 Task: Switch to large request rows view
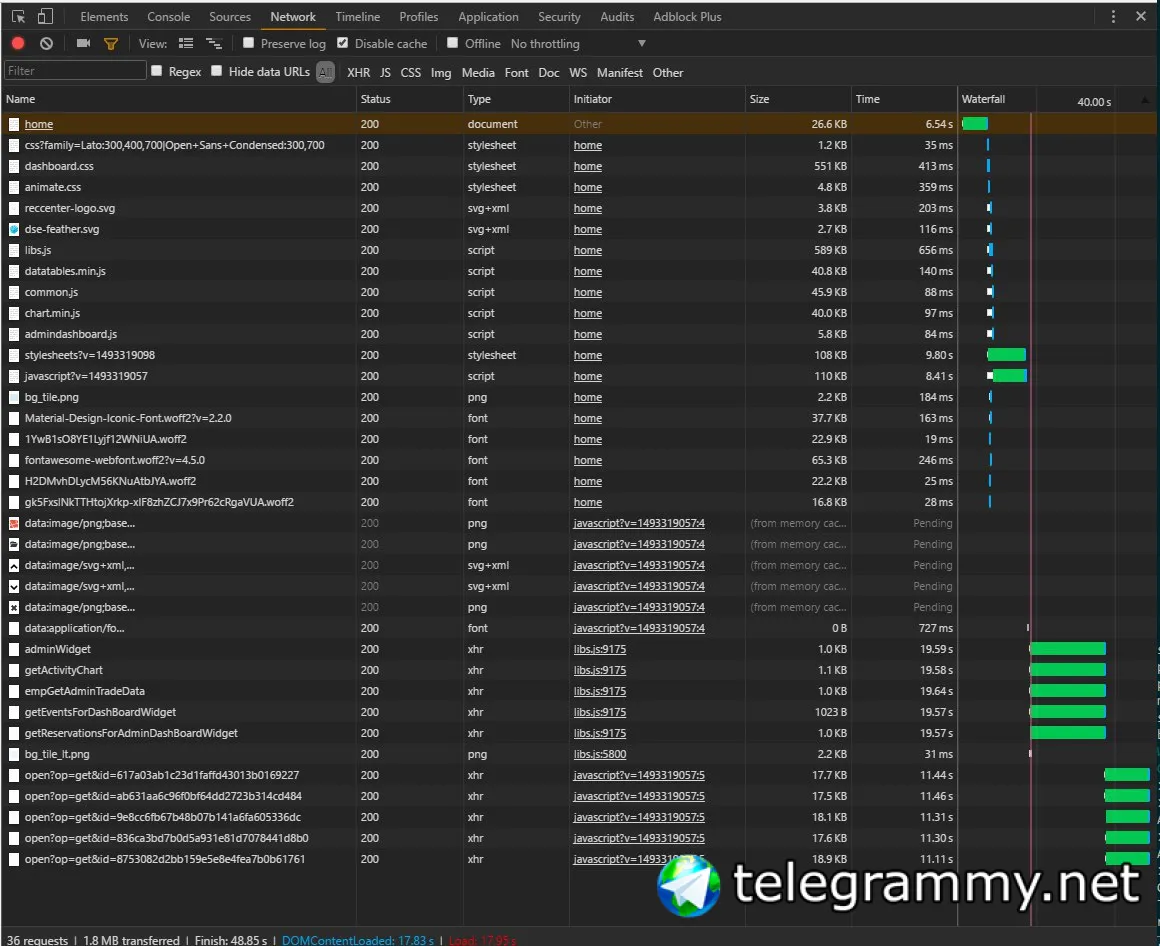point(185,44)
